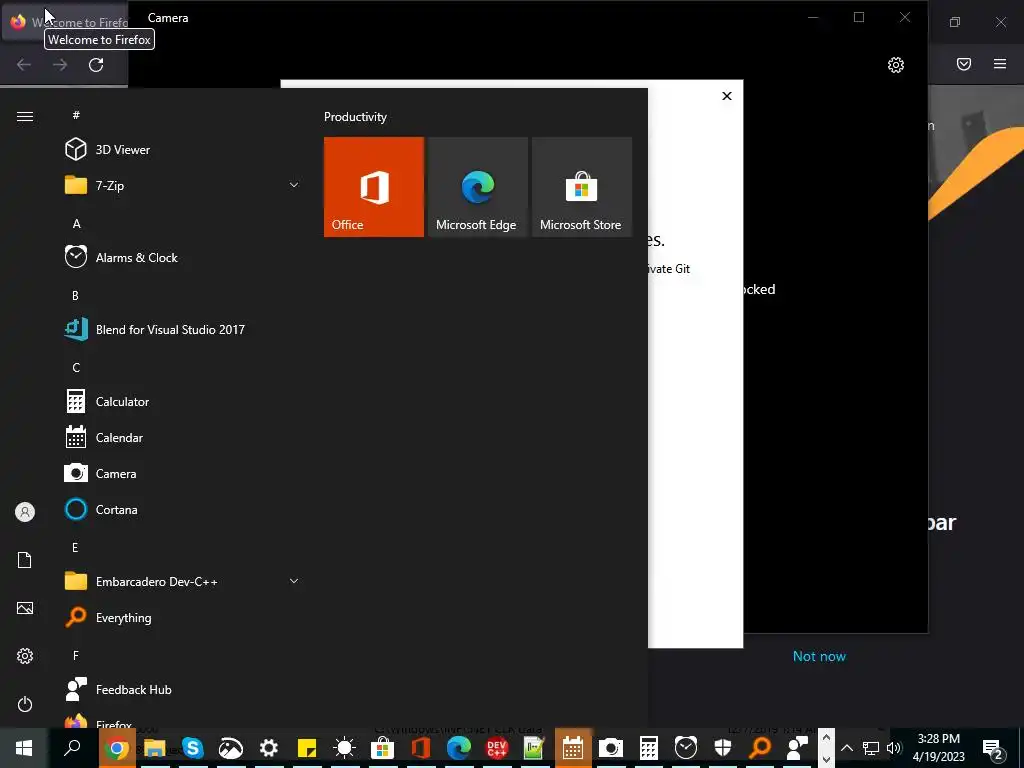Open Settings gear in Start sidebar
Image resolution: width=1024 pixels, height=768 pixels.
tap(25, 656)
